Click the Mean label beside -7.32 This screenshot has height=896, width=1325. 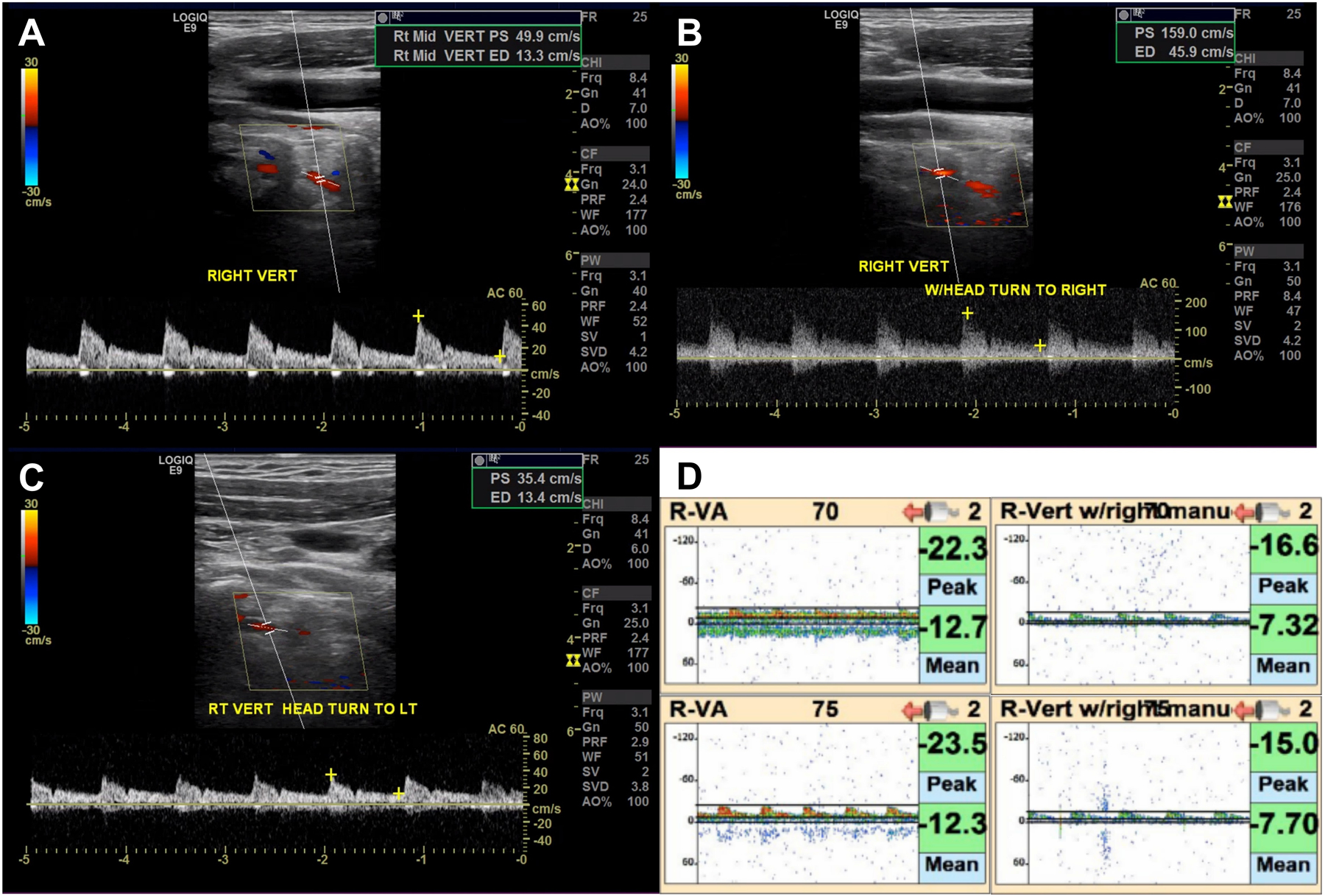[1282, 666]
